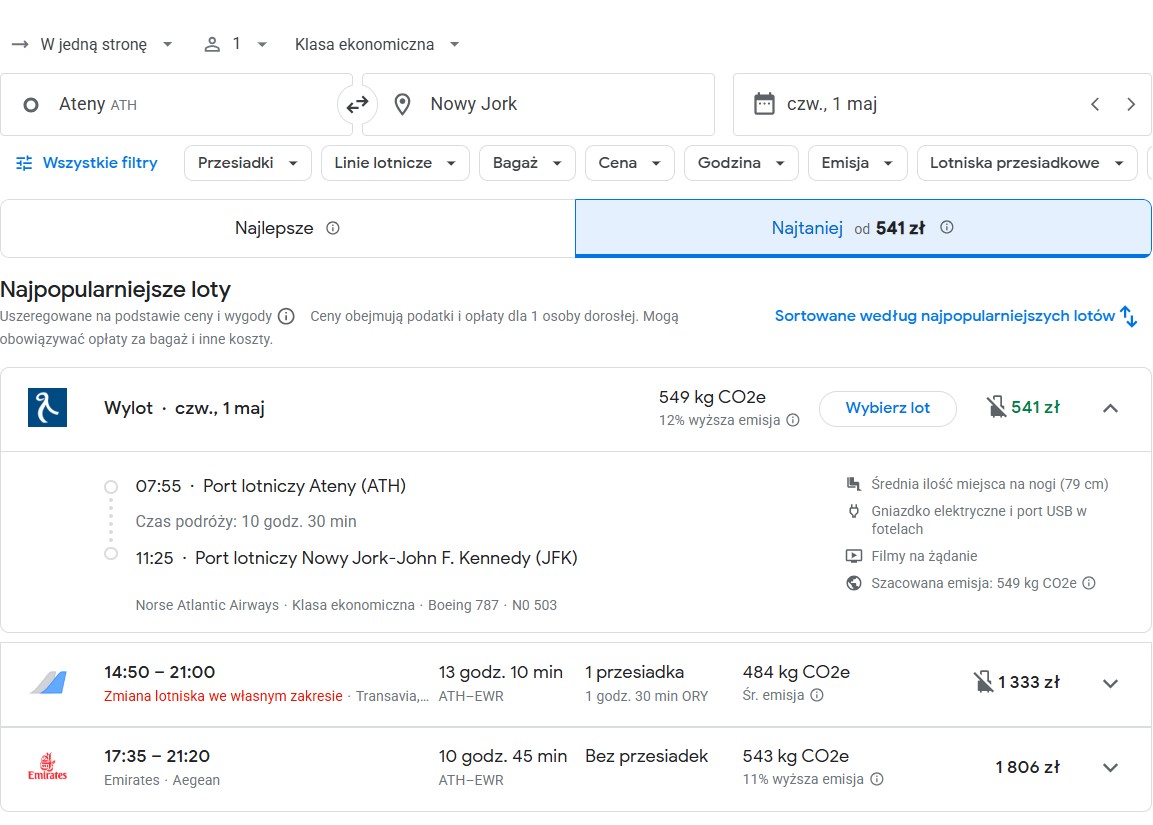1153x825 pixels.
Task: Switch to Najlepsze tab
Action: [x=288, y=228]
